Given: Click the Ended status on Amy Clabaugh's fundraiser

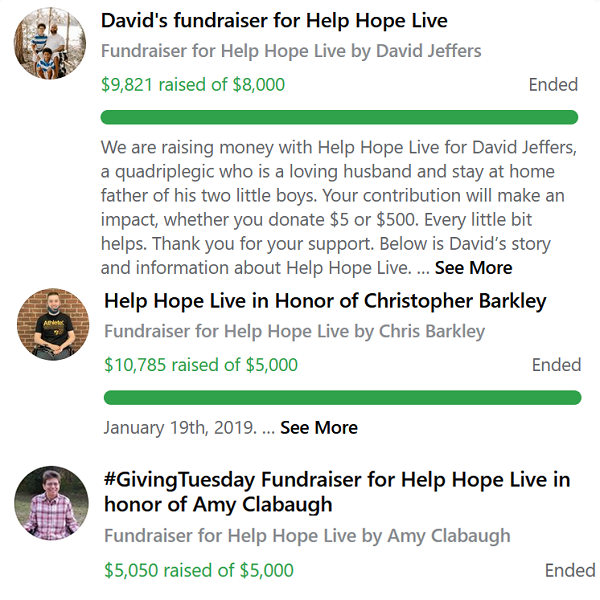Looking at the screenshot, I should 570,570.
